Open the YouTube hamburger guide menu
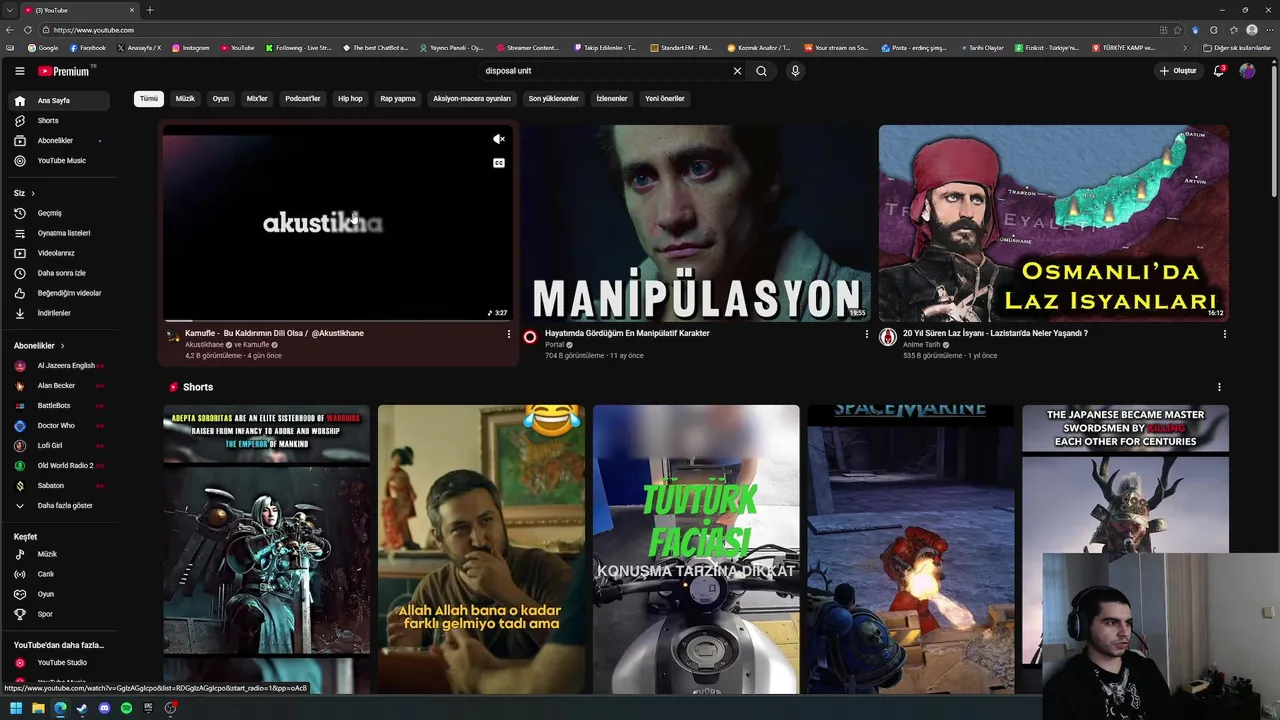 point(19,71)
